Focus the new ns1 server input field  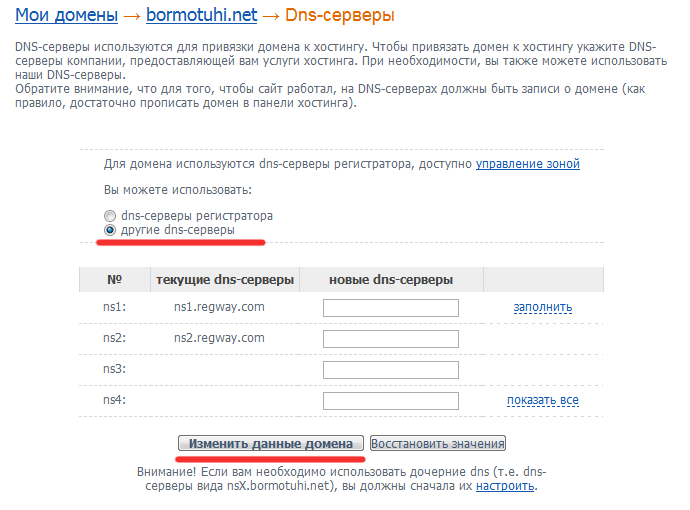(x=391, y=308)
